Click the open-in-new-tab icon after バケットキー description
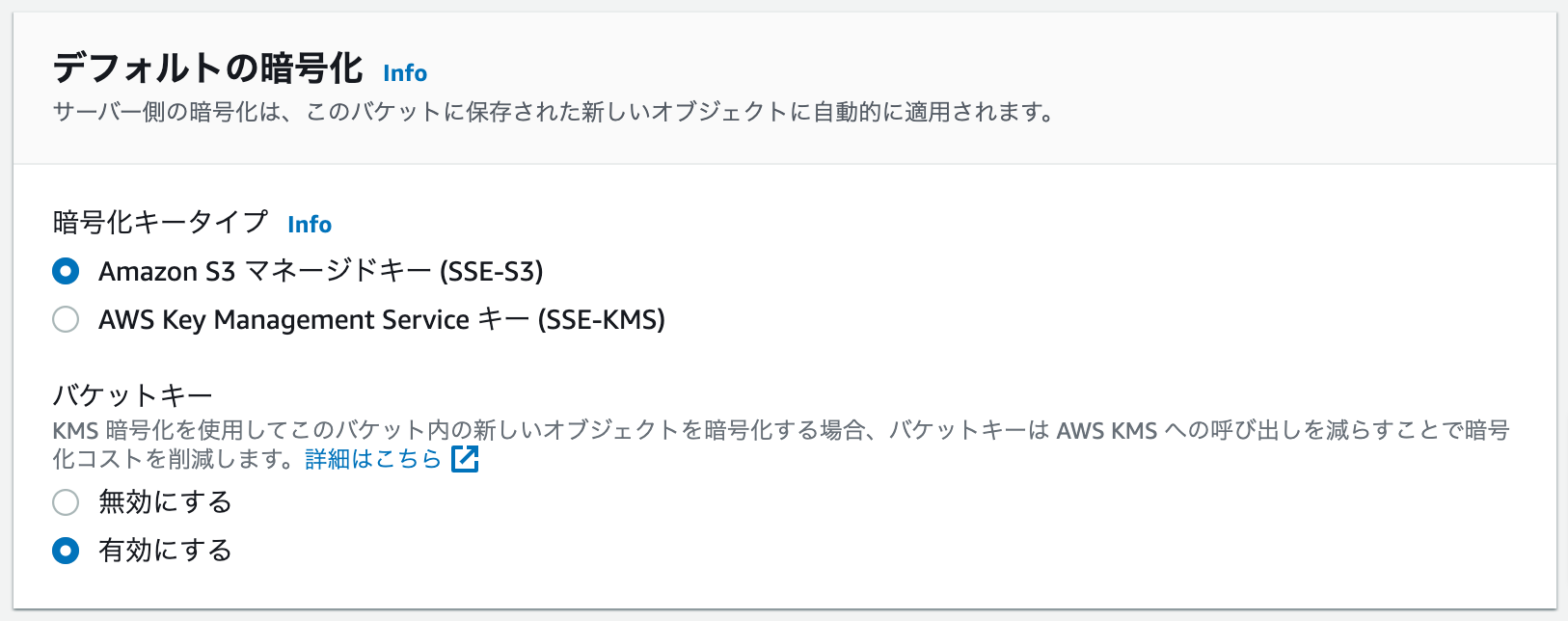This screenshot has height=621, width=1568. click(465, 461)
